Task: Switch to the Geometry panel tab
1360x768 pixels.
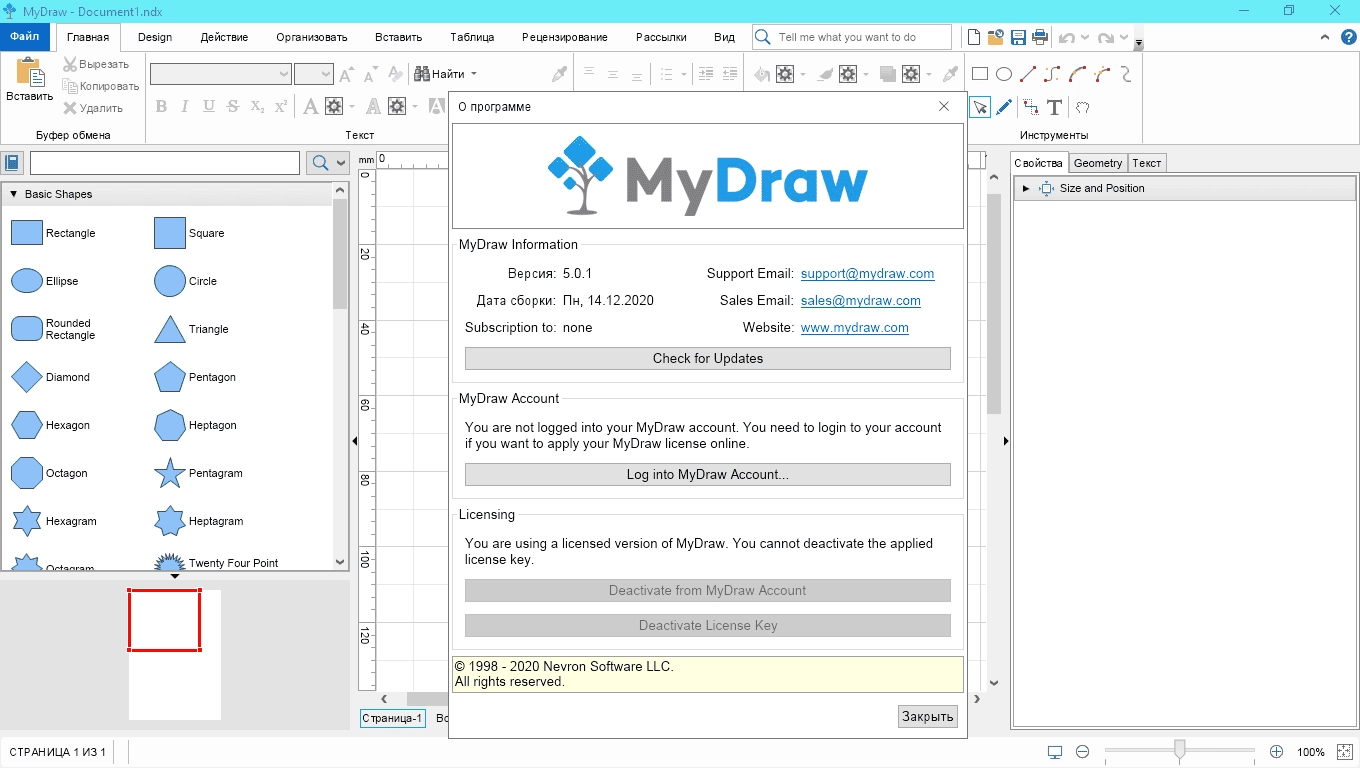Action: tap(1098, 163)
